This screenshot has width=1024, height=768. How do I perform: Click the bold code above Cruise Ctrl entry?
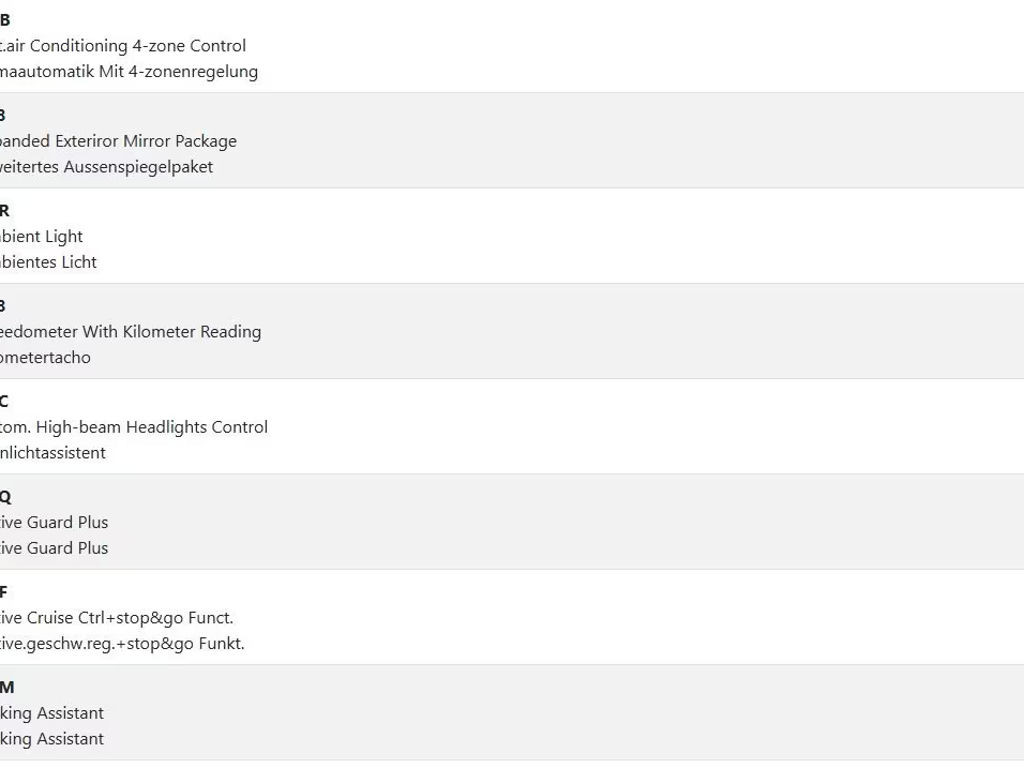(4, 592)
